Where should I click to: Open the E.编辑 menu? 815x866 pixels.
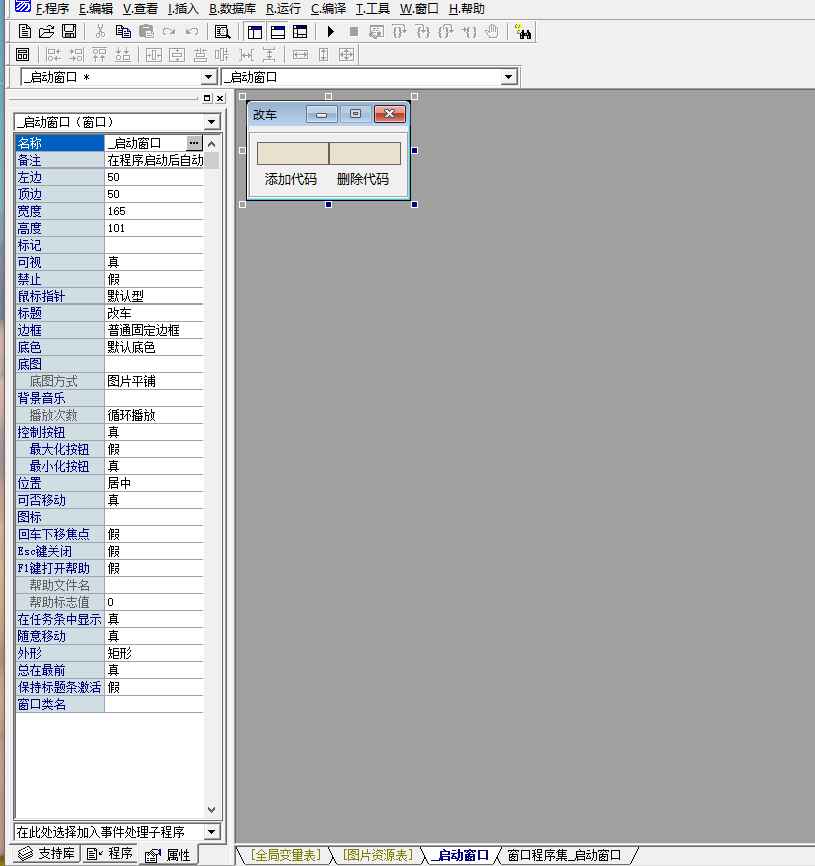coord(96,9)
